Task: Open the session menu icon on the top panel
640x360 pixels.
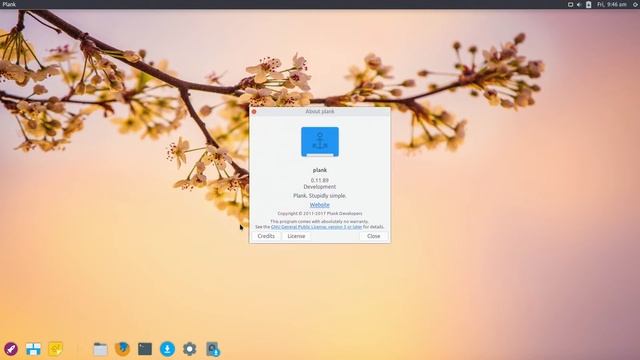Action: click(636, 4)
